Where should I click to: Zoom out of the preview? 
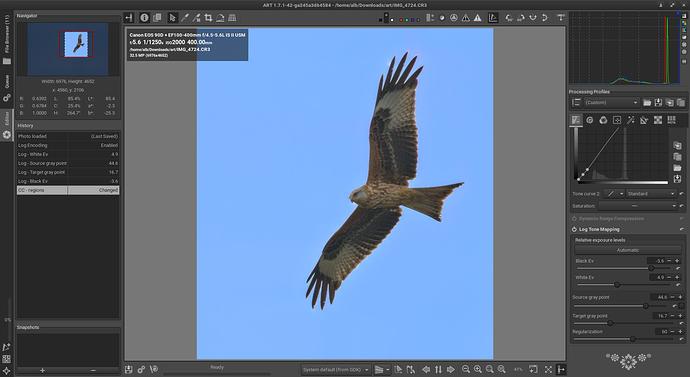coord(466,370)
